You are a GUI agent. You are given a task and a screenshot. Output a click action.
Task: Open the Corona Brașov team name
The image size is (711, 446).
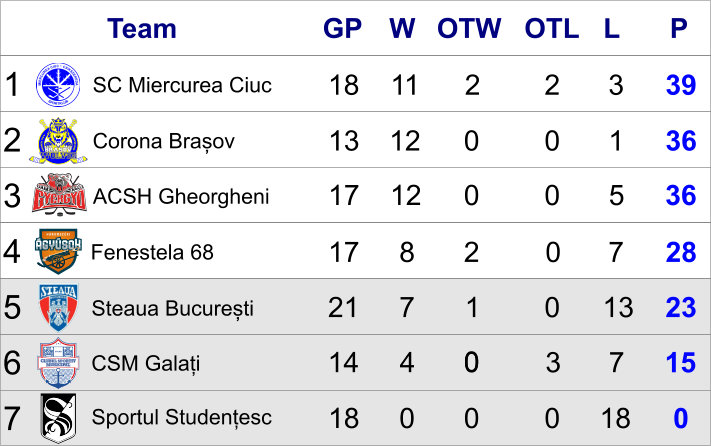[164, 141]
